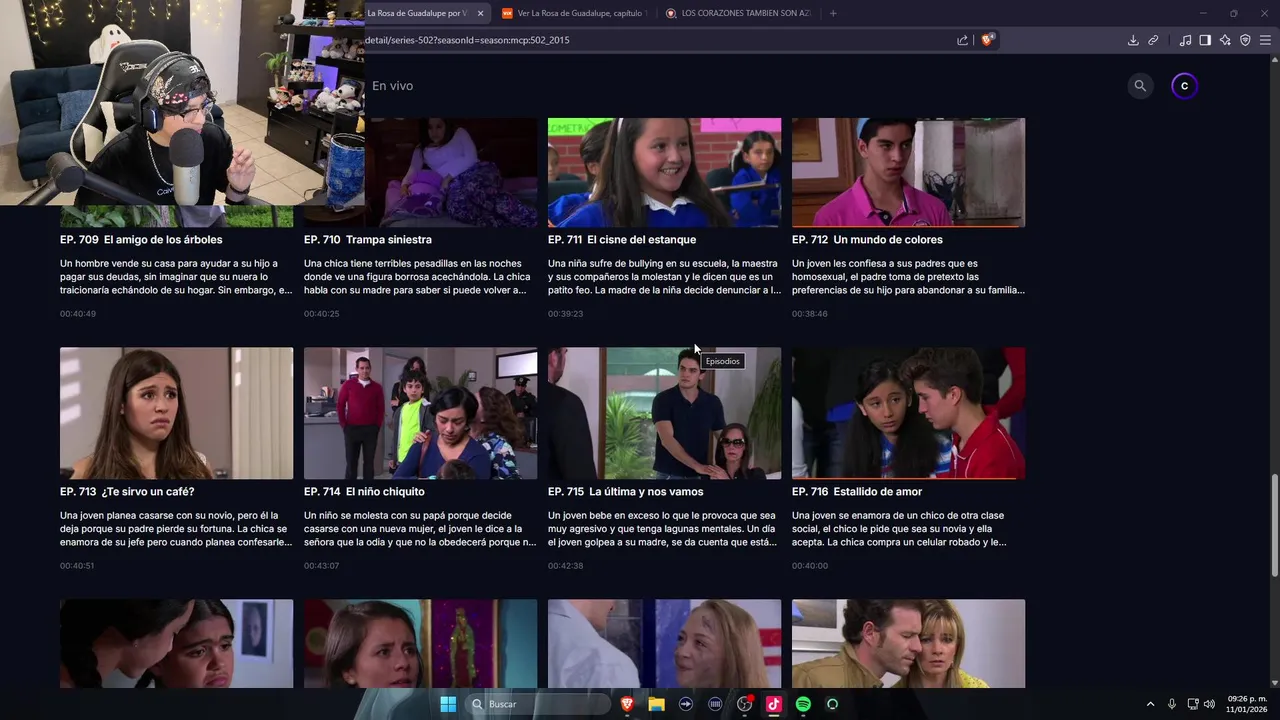Open OBS Studio from the taskbar

coord(745,704)
